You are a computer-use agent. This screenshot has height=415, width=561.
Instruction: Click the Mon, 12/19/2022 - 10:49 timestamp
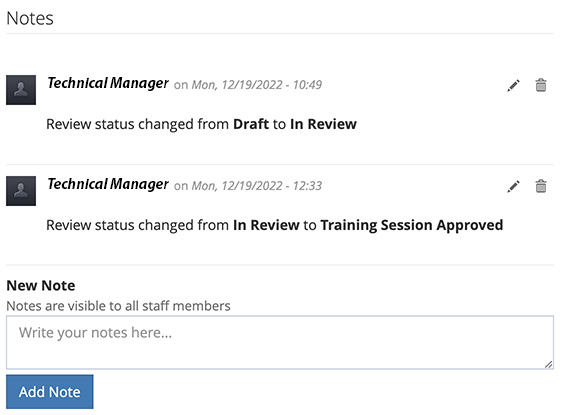tap(257, 85)
